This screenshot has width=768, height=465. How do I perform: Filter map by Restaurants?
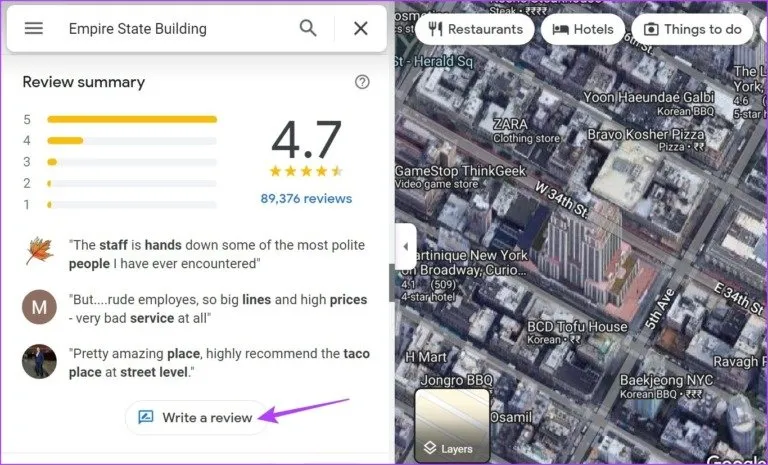click(475, 29)
